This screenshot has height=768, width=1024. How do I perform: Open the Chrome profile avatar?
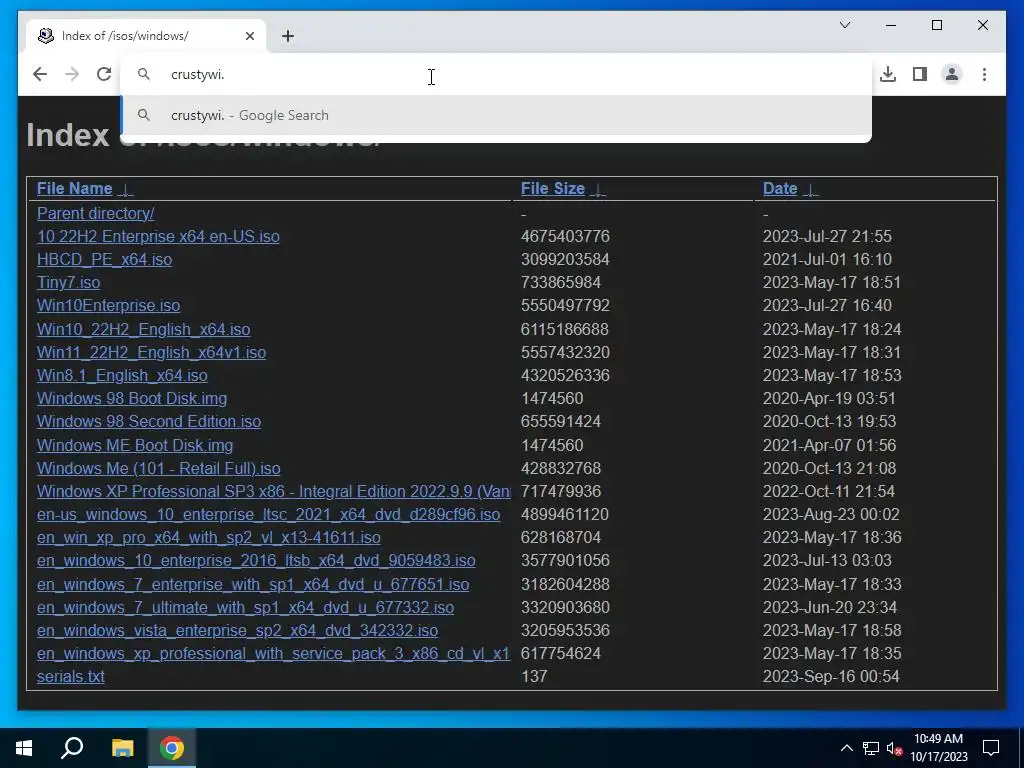pos(952,74)
